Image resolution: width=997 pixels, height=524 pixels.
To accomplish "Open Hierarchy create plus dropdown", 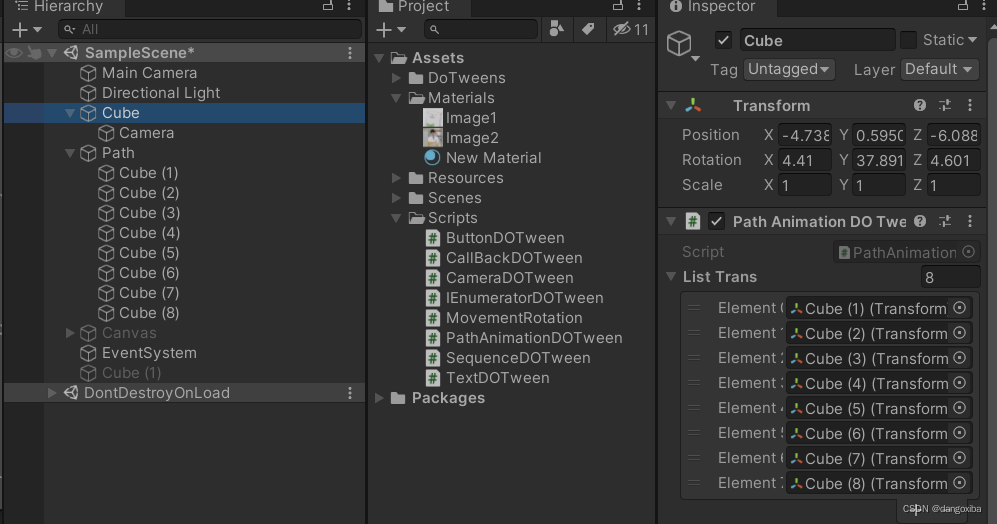I will tap(26, 29).
